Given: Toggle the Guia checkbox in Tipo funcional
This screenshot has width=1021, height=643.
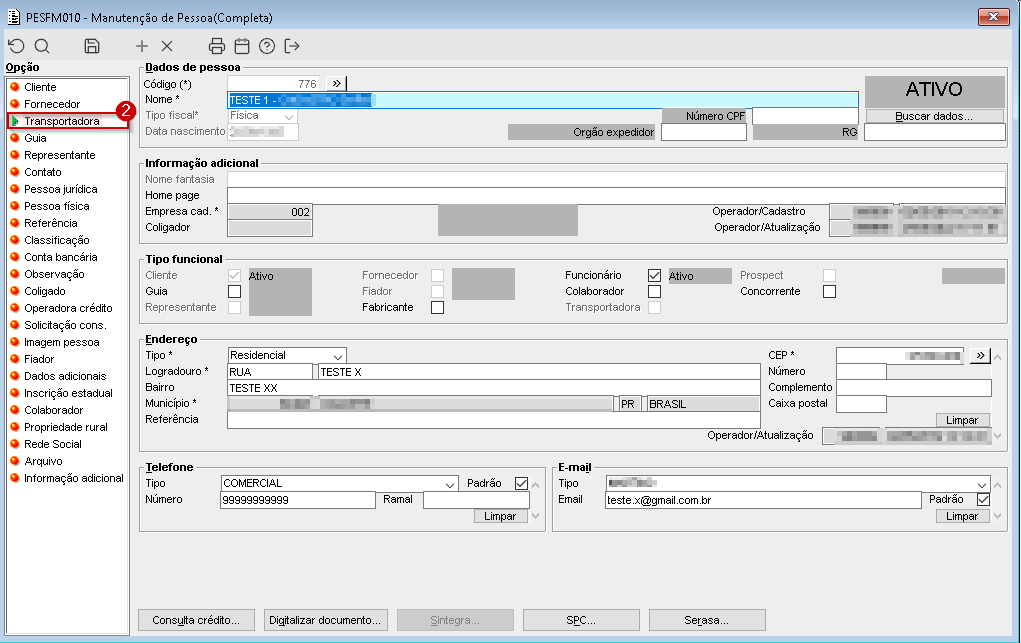Looking at the screenshot, I should 234,291.
